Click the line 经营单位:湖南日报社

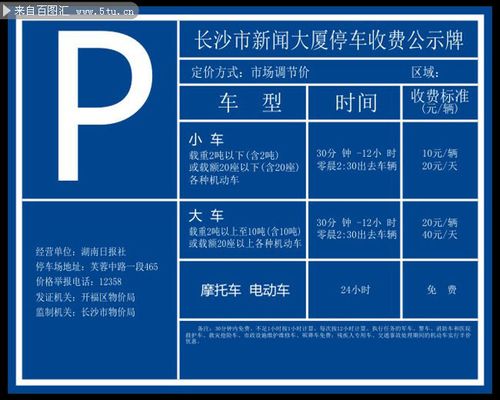81,252
